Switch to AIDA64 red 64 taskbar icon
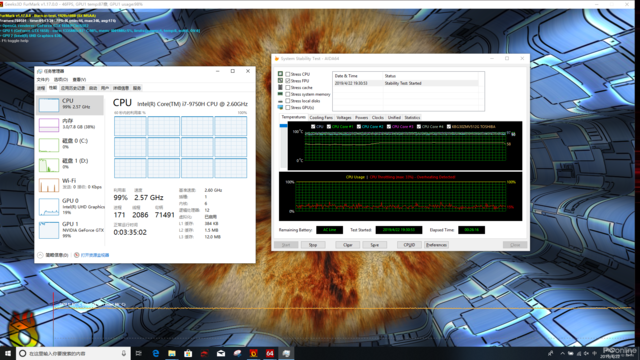Viewport: 640px width, 360px height. pos(270,353)
